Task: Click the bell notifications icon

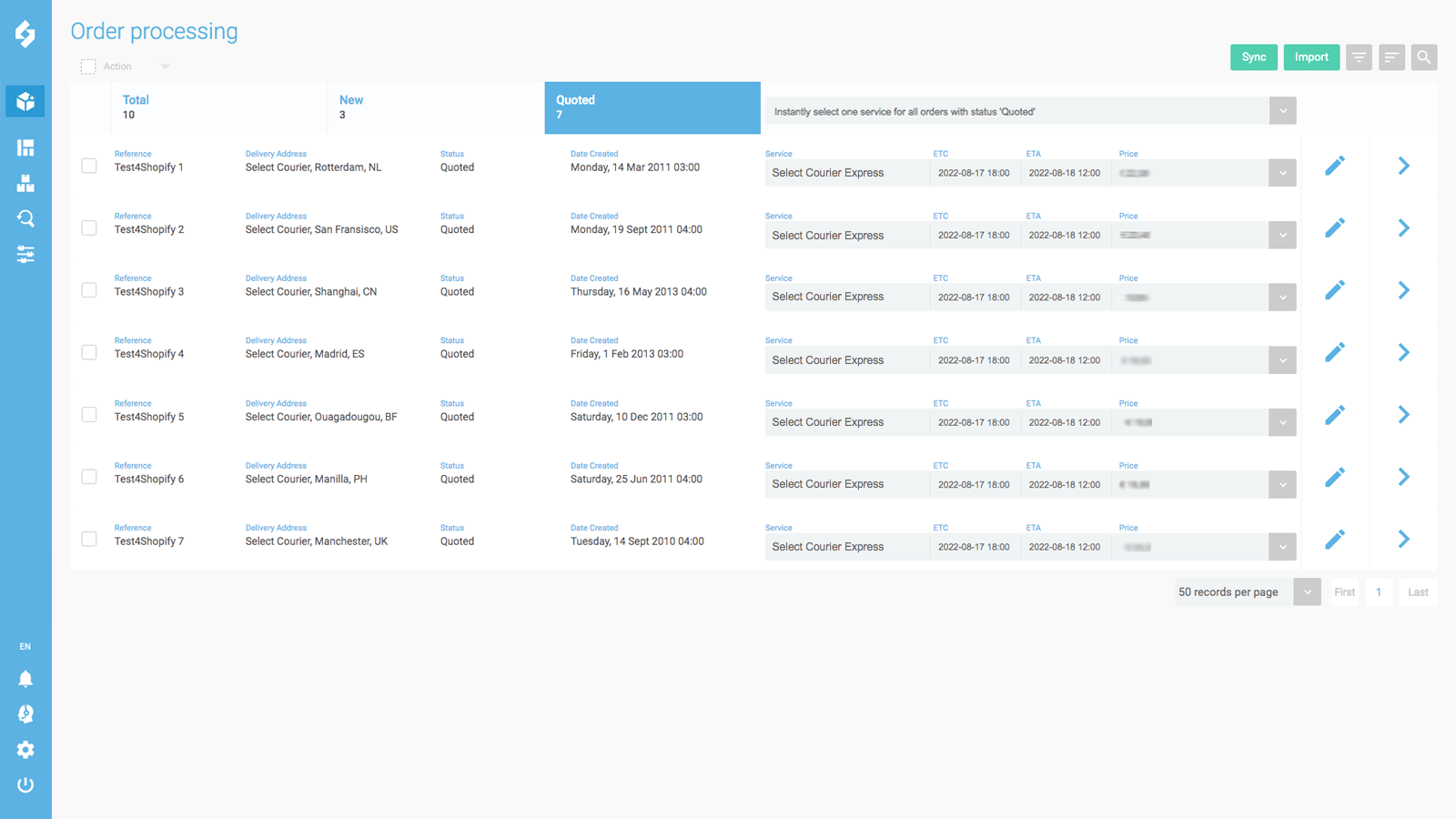Action: coord(25,679)
